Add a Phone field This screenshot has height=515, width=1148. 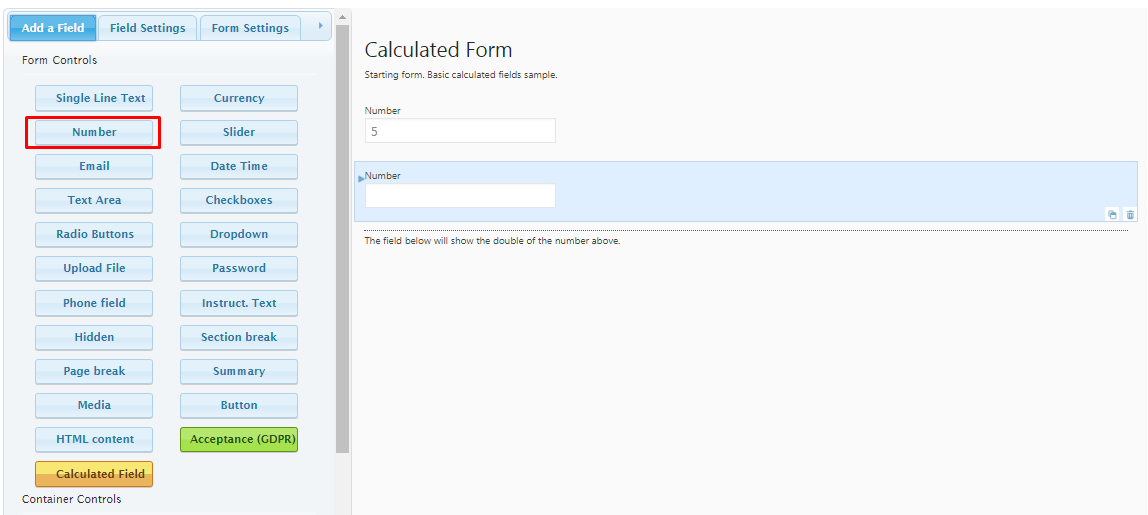coord(94,303)
